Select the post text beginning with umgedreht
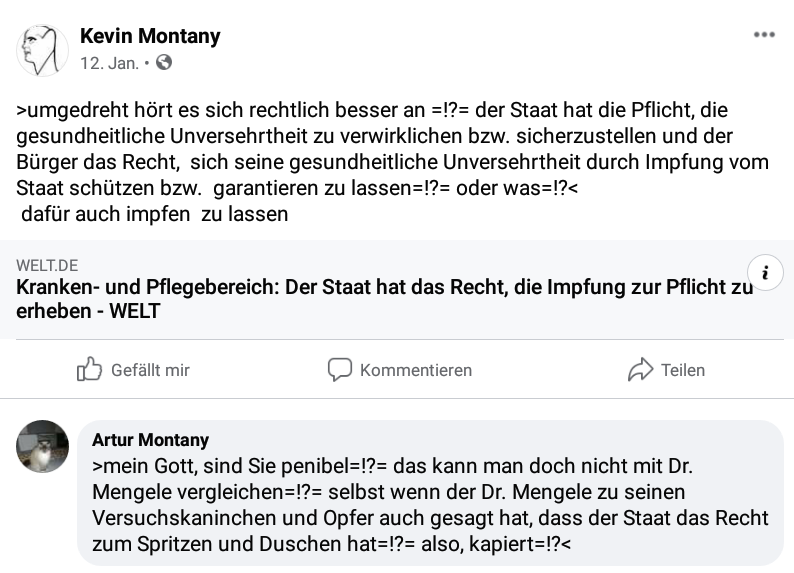This screenshot has width=794, height=573. click(x=392, y=149)
